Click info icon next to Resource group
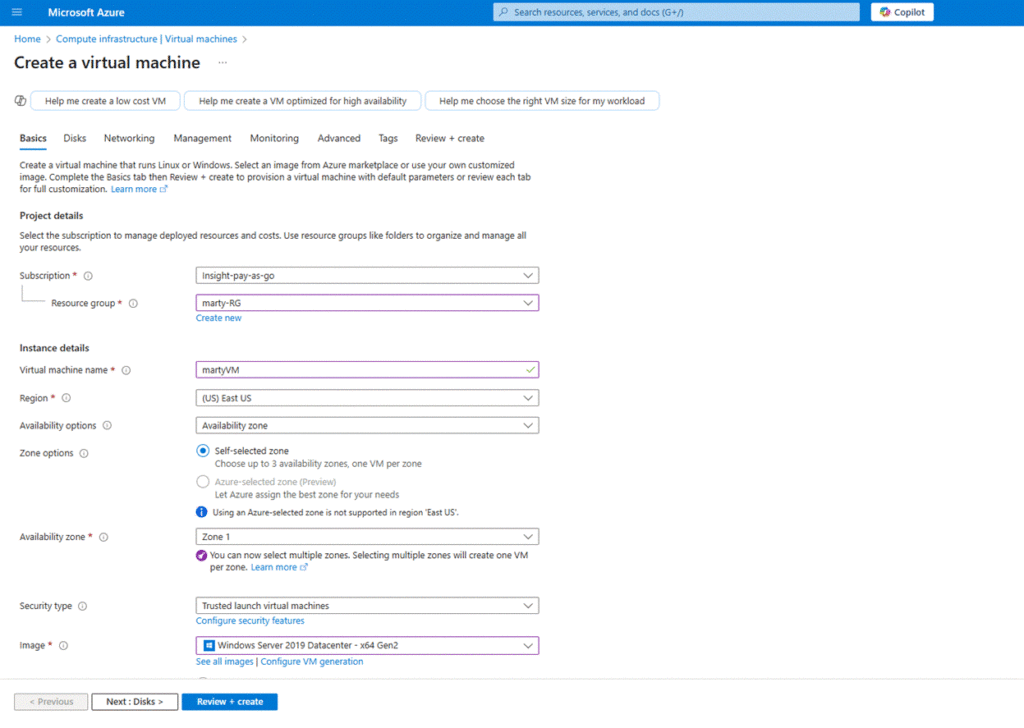The image size is (1024, 728). pos(133,303)
